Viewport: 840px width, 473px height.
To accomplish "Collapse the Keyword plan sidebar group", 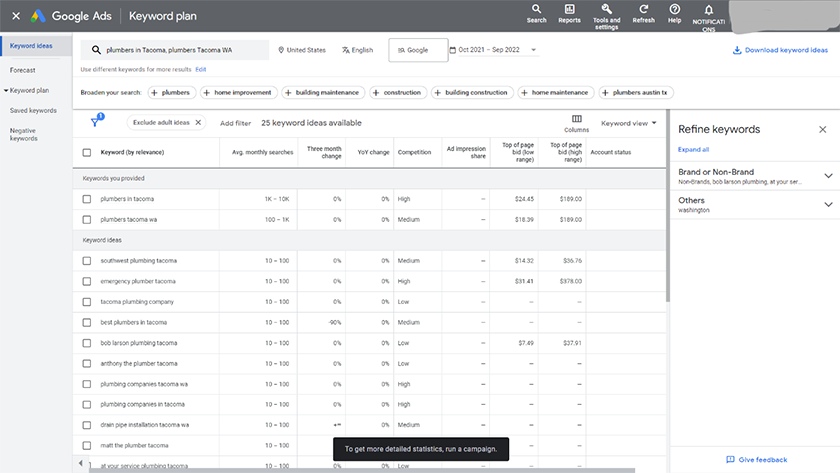I will click(x=6, y=91).
